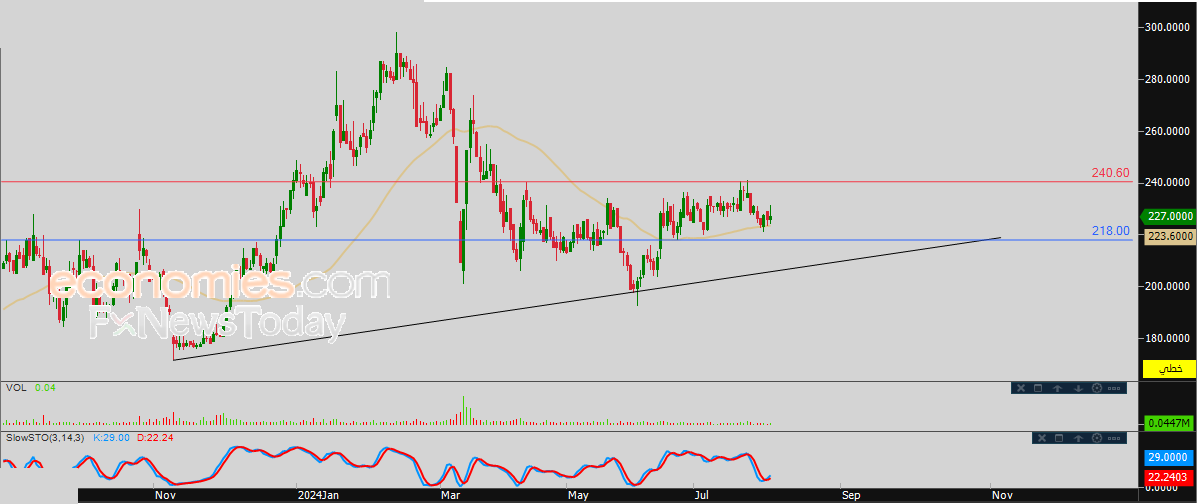
Task: Open VOL indicator settings gear
Action: [1097, 388]
